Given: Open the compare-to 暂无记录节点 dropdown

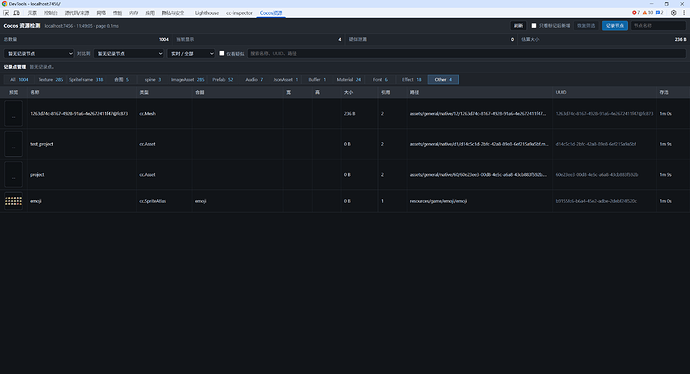Looking at the screenshot, I should point(128,53).
